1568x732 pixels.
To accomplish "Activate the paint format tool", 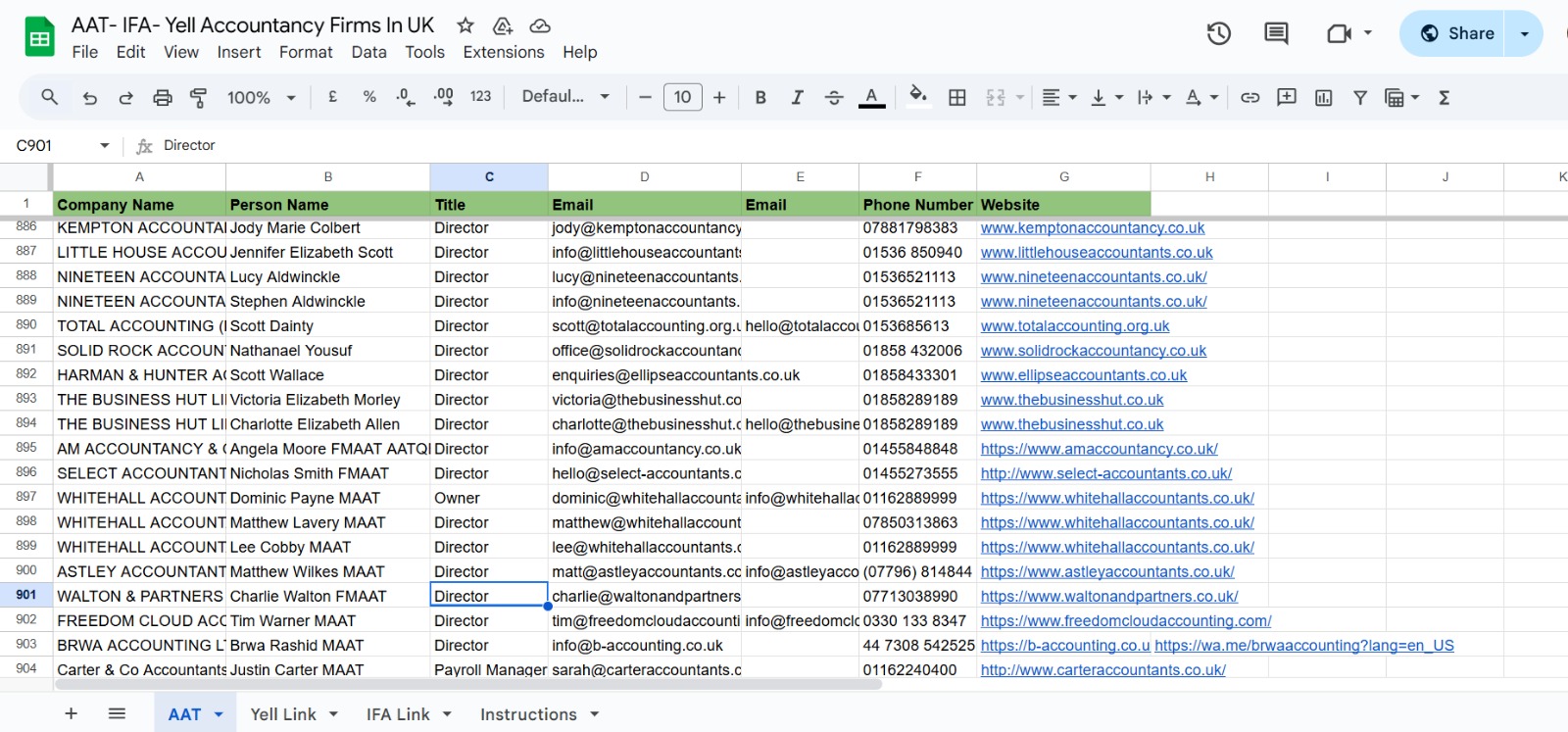I will coord(198,97).
